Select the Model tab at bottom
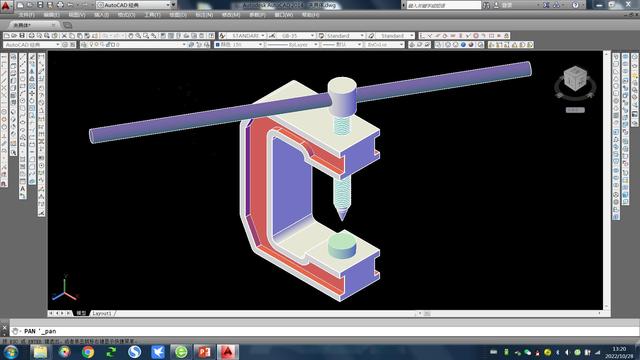The width and height of the screenshot is (640, 360). [81, 313]
